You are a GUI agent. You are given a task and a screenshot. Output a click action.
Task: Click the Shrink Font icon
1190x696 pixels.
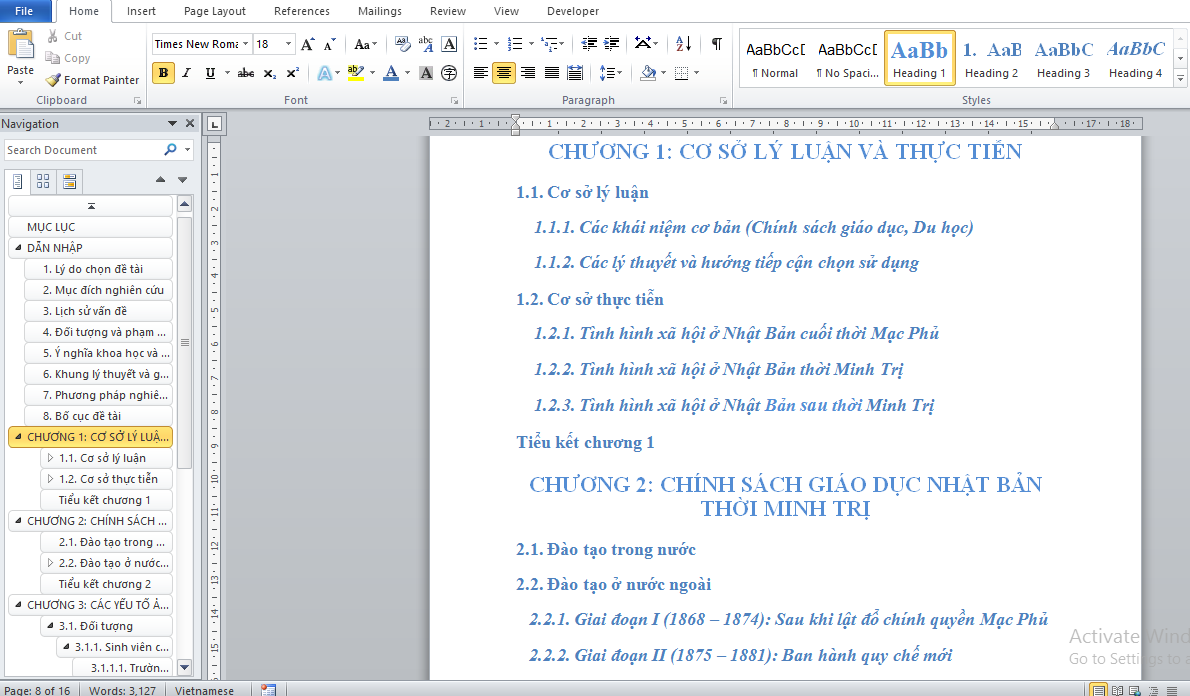[329, 44]
